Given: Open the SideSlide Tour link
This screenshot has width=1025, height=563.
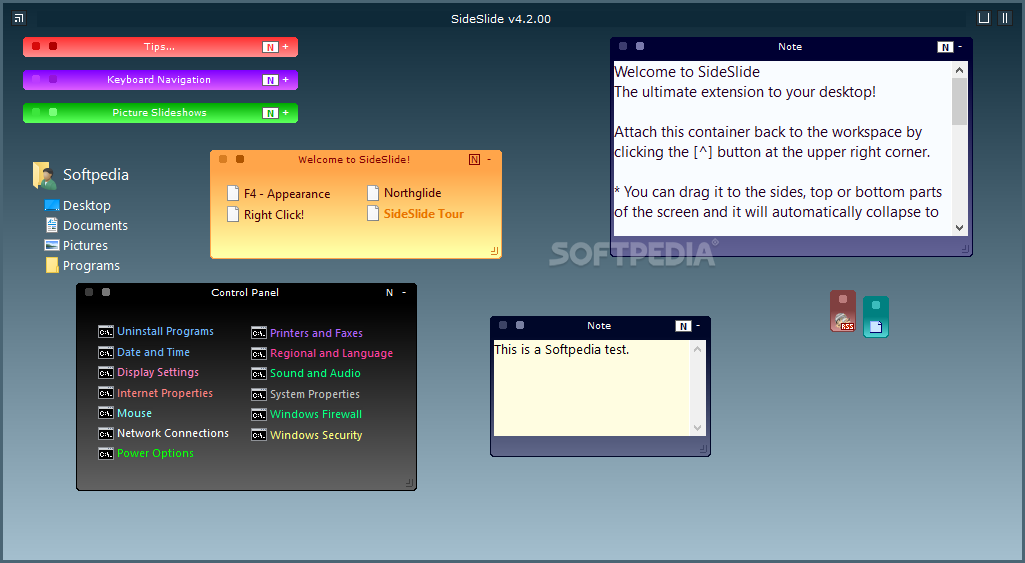Looking at the screenshot, I should [423, 214].
